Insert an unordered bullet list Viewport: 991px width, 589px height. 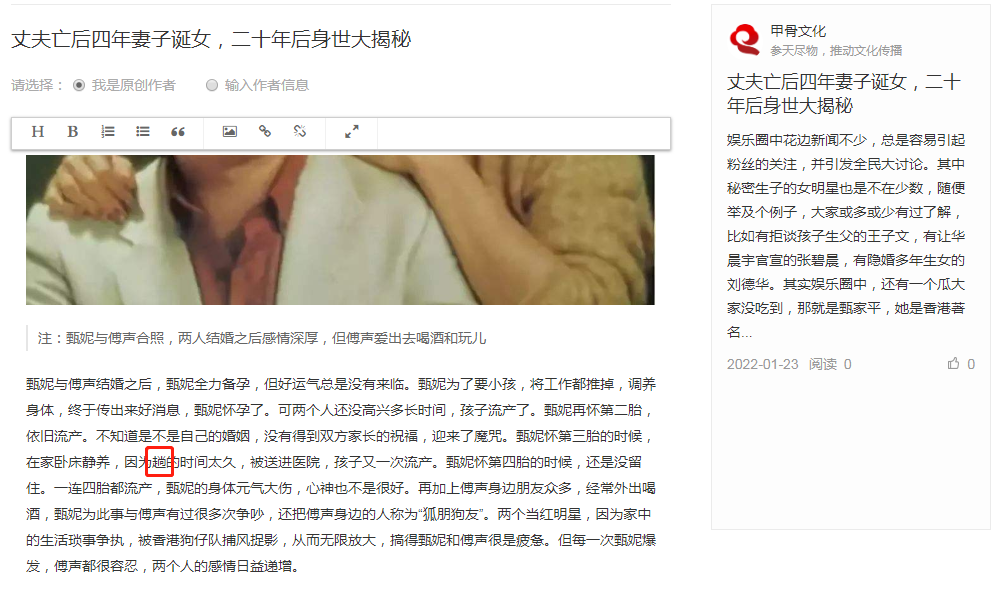point(143,131)
